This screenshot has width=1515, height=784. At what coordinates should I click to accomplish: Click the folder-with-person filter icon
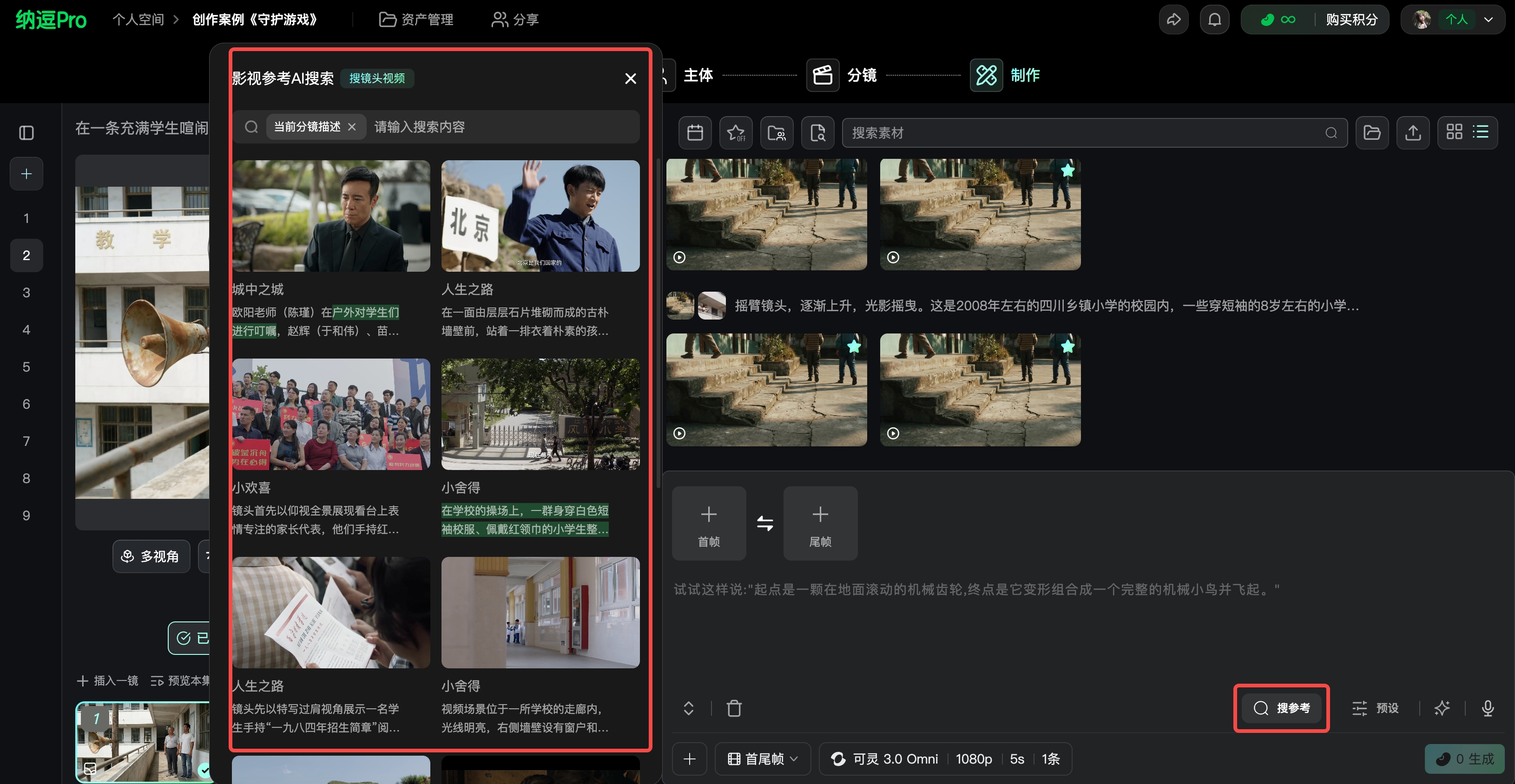point(777,132)
